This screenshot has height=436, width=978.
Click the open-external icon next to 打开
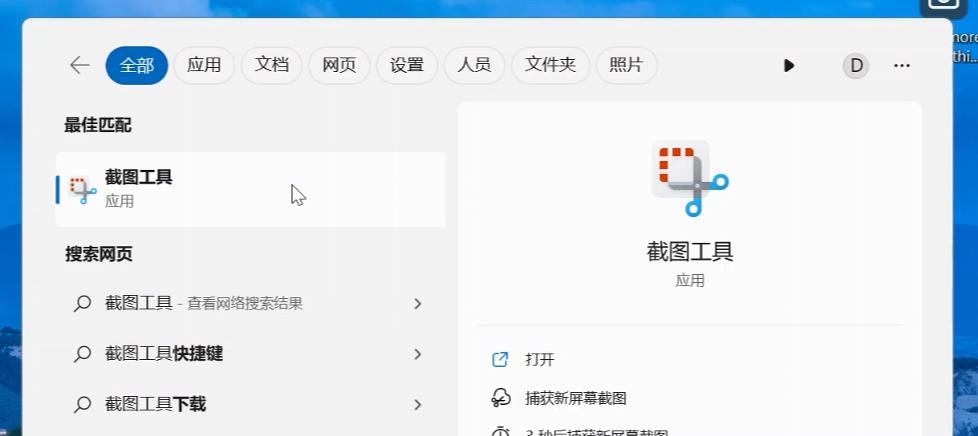point(500,360)
